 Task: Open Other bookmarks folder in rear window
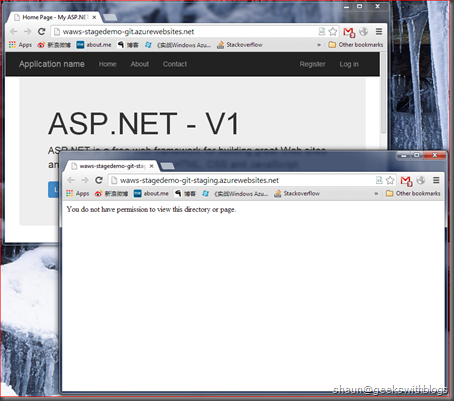(x=356, y=45)
